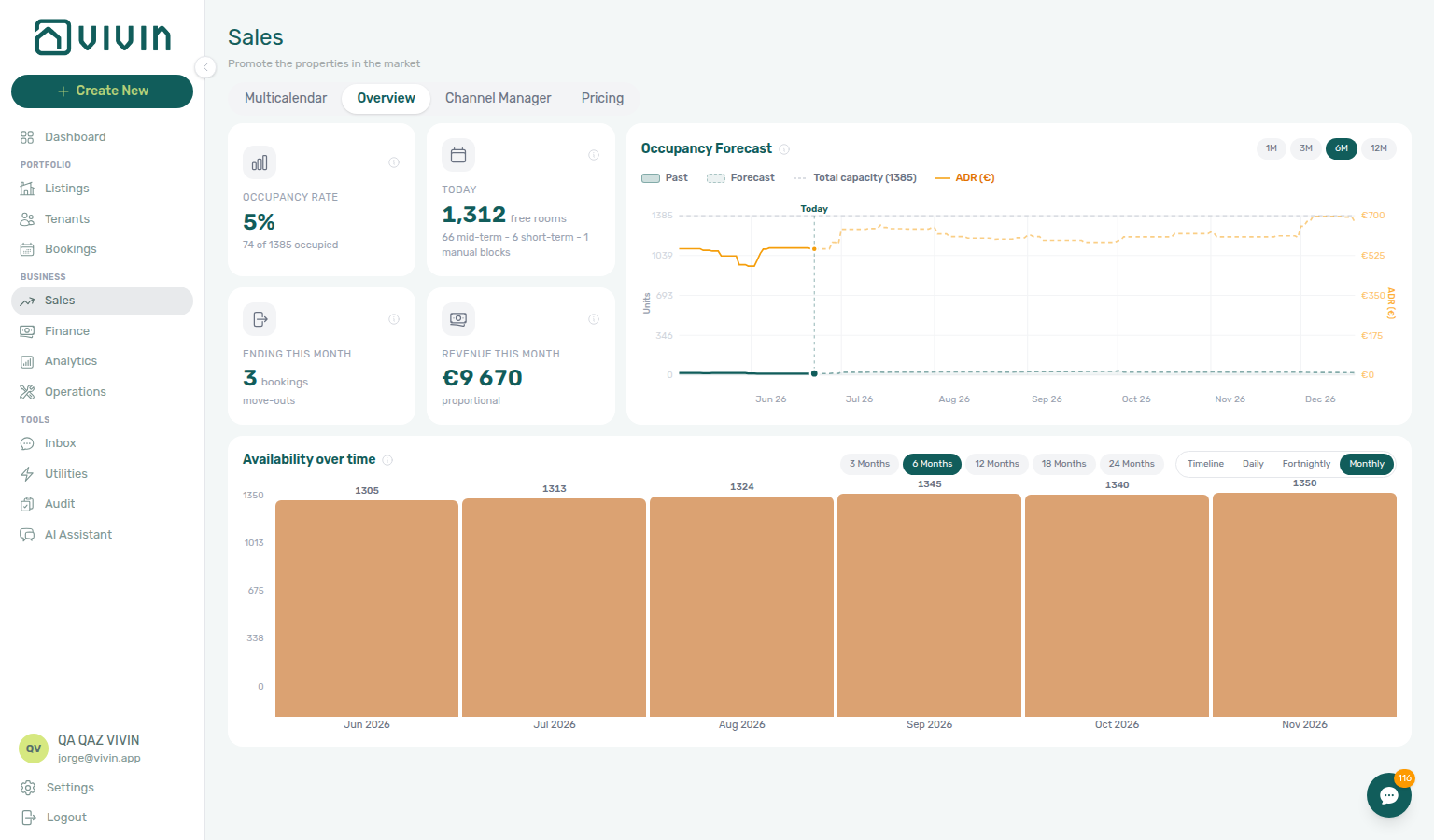Open the chat support bubble
The image size is (1434, 840).
tap(1389, 795)
